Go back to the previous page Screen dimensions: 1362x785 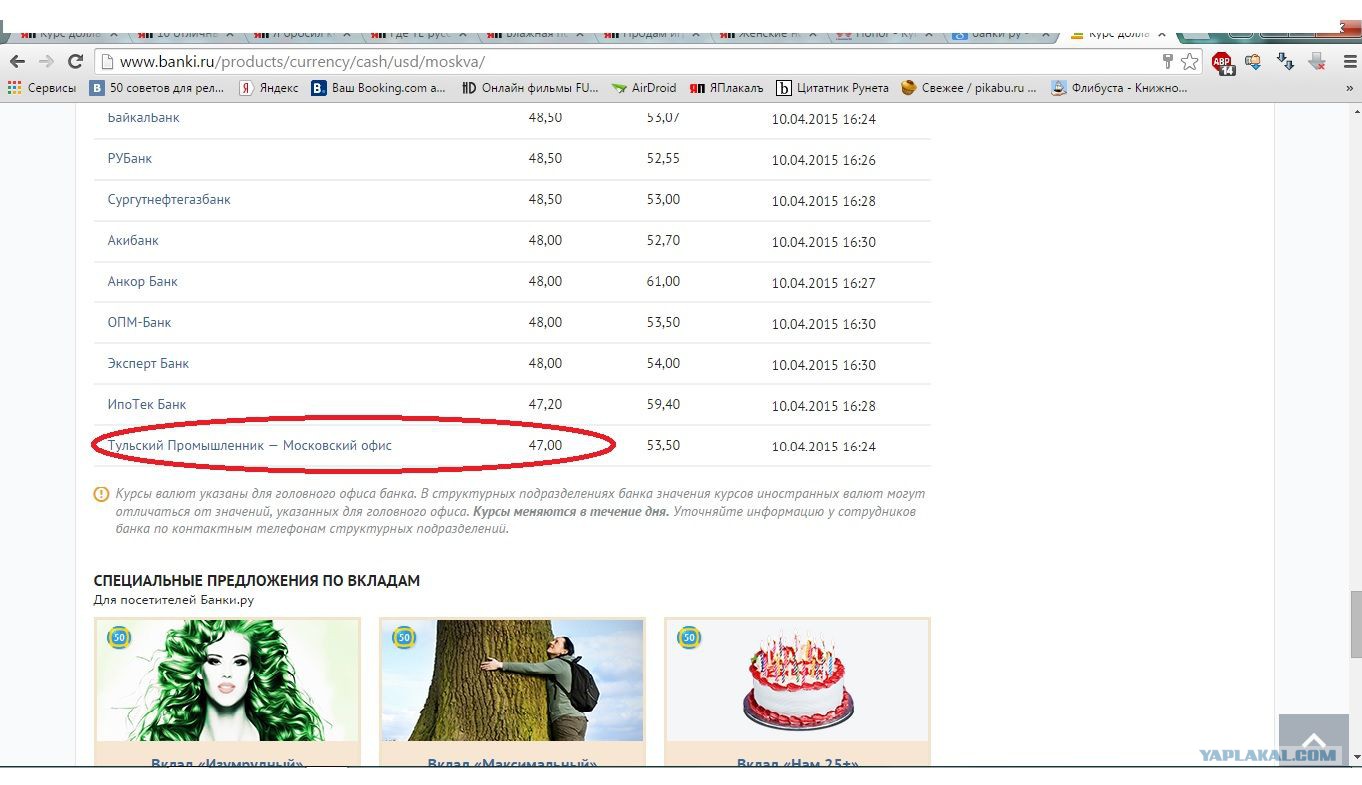(18, 62)
